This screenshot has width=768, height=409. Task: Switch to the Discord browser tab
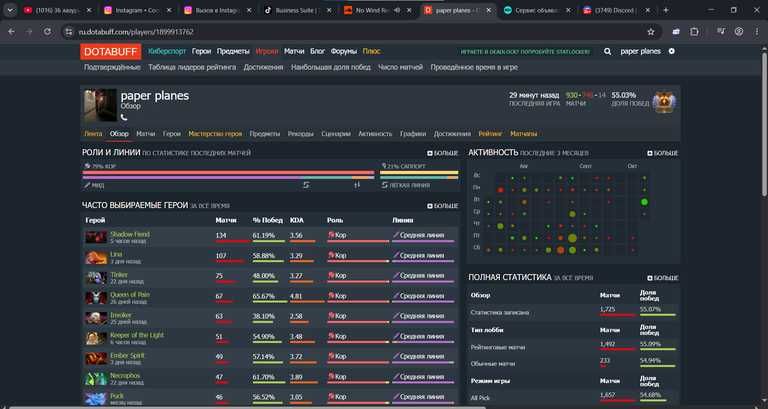click(618, 10)
